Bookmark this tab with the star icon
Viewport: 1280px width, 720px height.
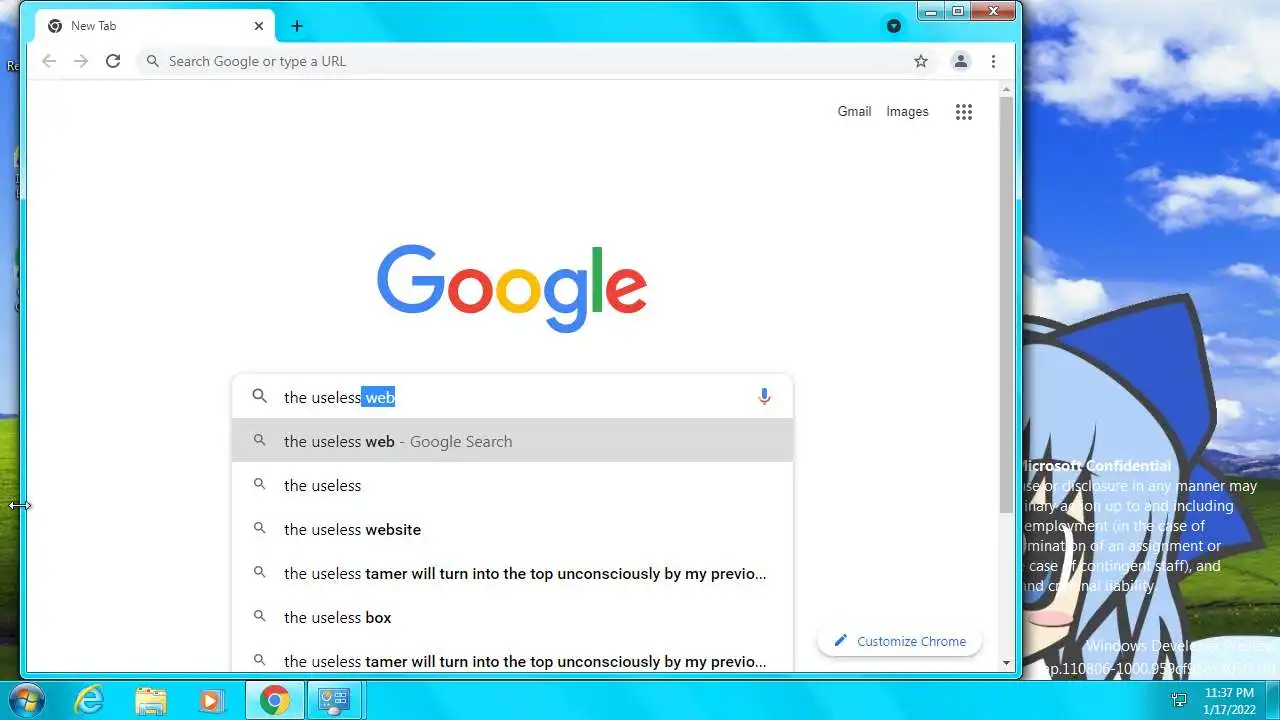pos(921,61)
